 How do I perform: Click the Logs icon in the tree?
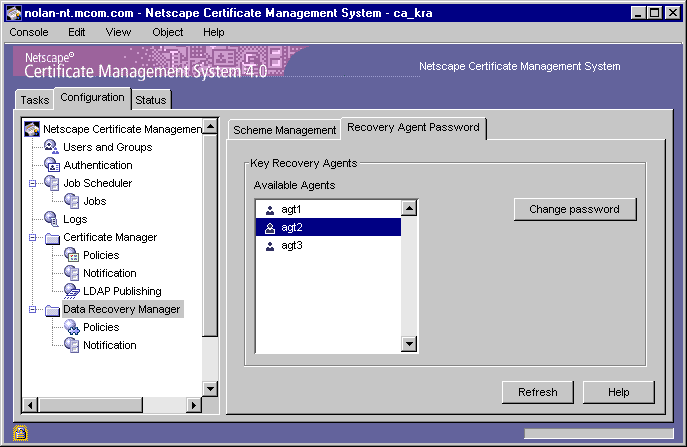(x=52, y=219)
